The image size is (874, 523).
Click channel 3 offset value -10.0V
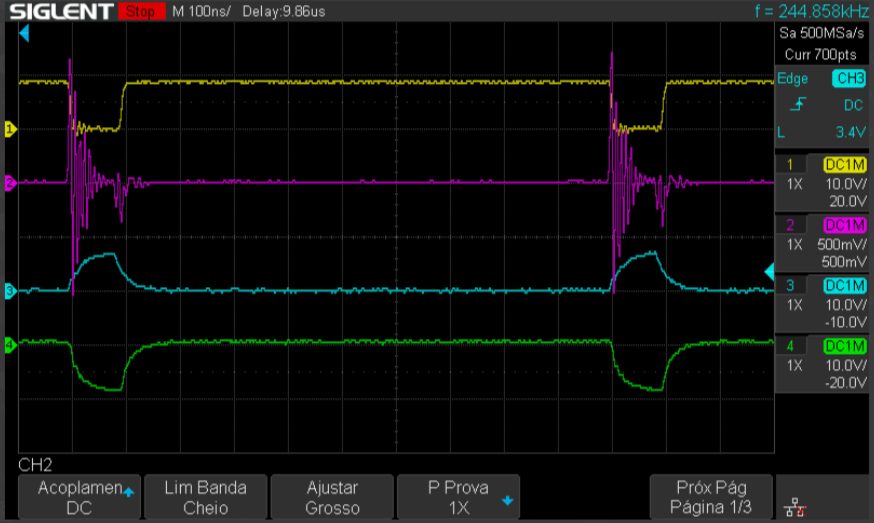tap(846, 322)
